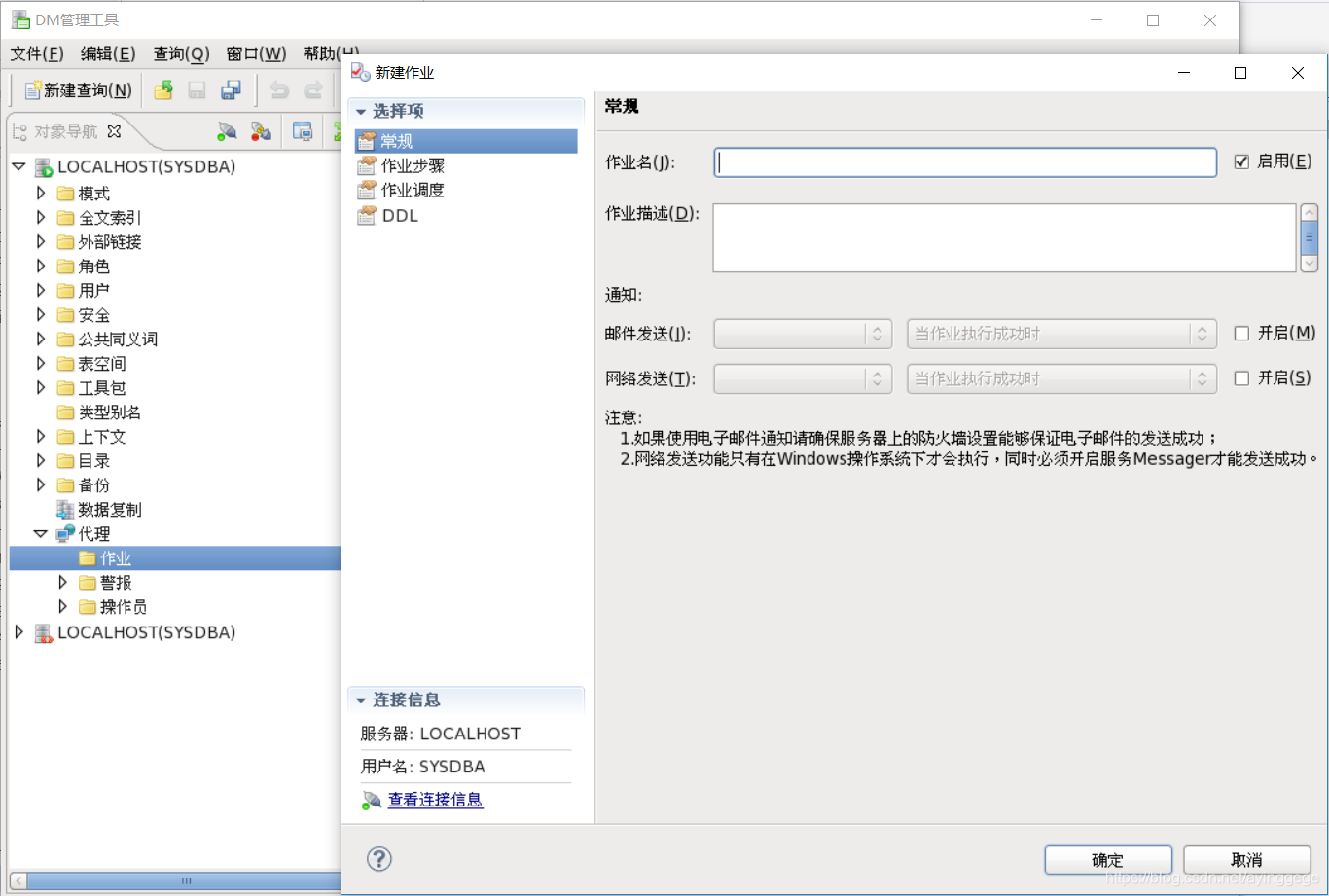
Task: Collapse the 代理 tree node
Action: (40, 533)
